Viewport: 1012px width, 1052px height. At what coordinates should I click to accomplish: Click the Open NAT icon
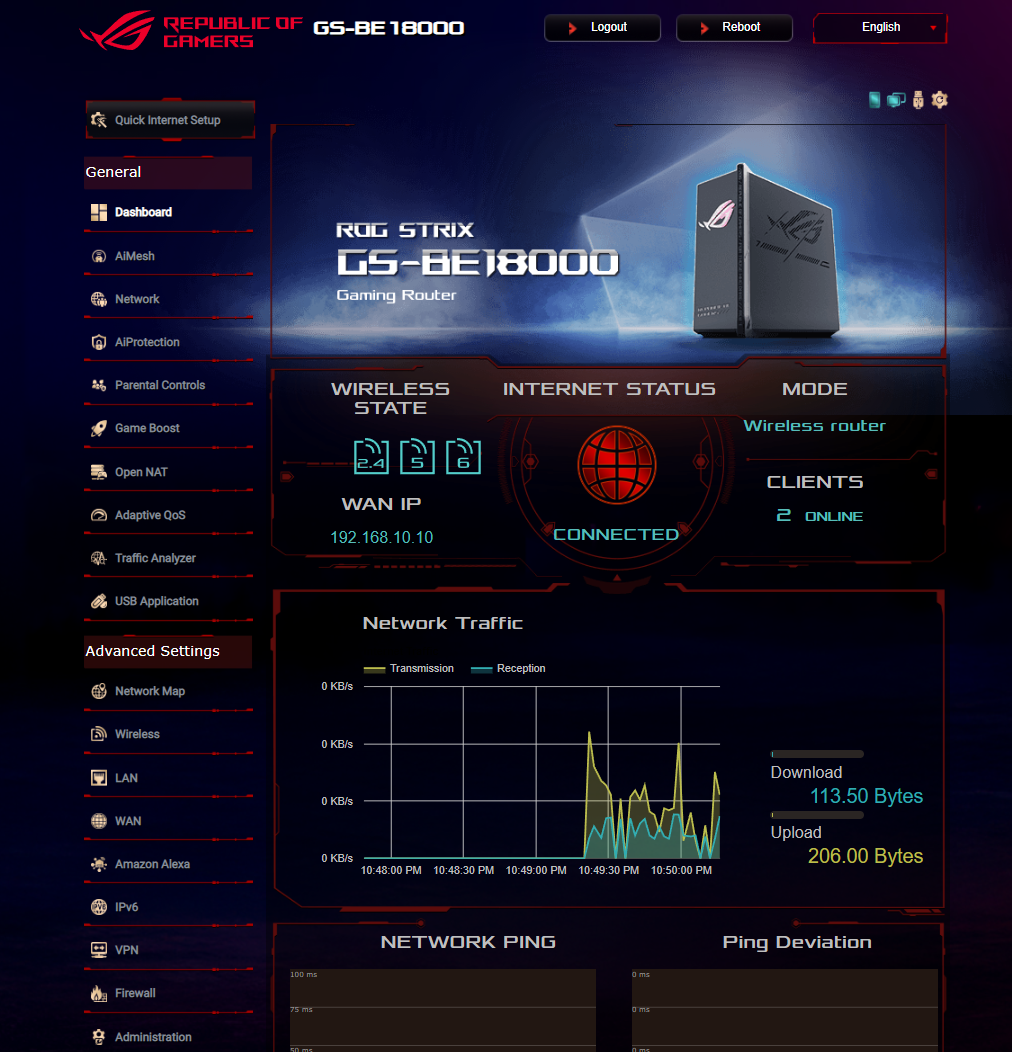(x=99, y=472)
